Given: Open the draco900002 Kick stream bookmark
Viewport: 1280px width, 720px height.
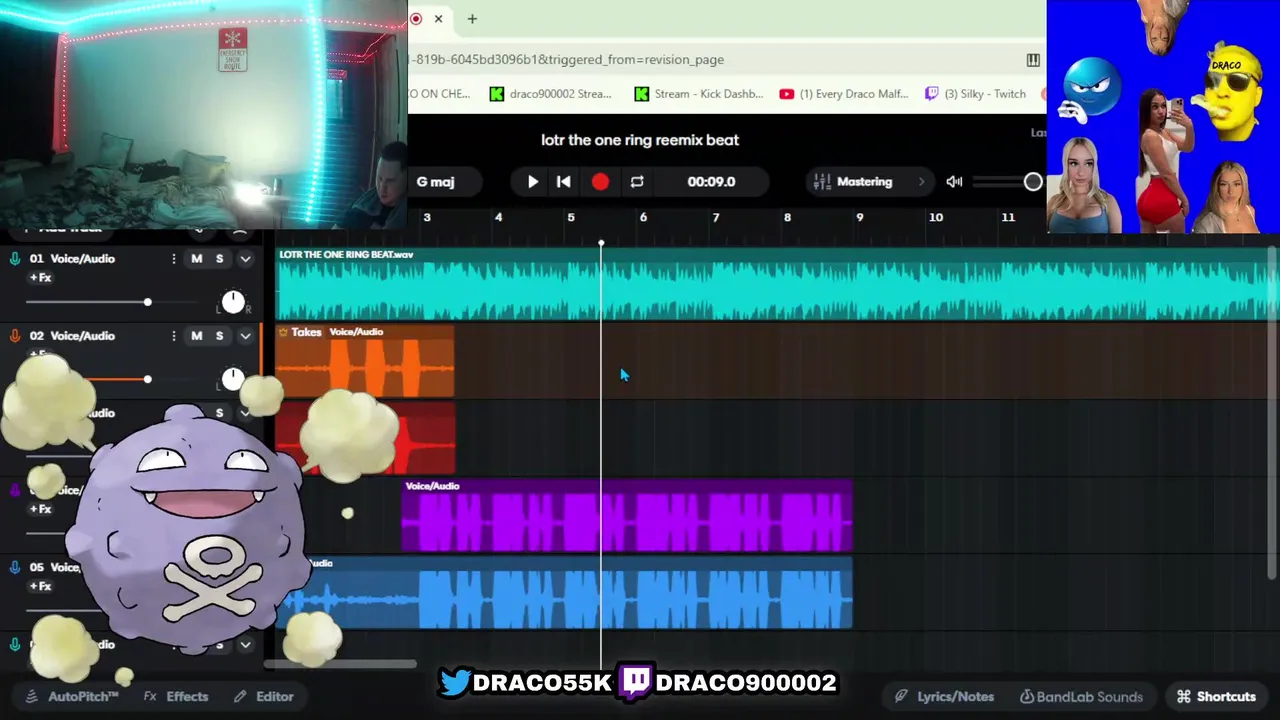Looking at the screenshot, I should (x=550, y=94).
